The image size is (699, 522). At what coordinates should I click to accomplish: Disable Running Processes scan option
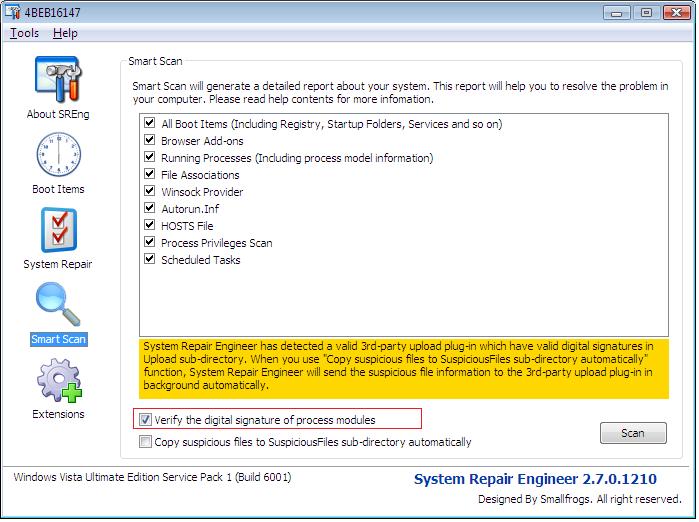[150, 157]
